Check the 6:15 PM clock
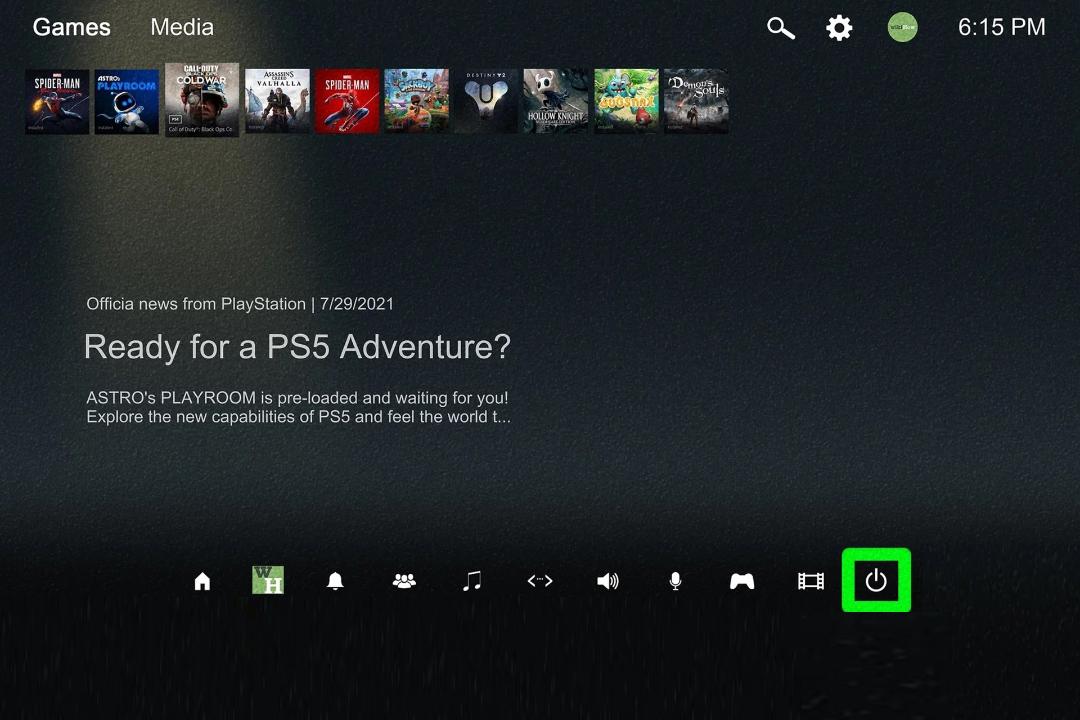The height and width of the screenshot is (720, 1080). coord(1001,27)
